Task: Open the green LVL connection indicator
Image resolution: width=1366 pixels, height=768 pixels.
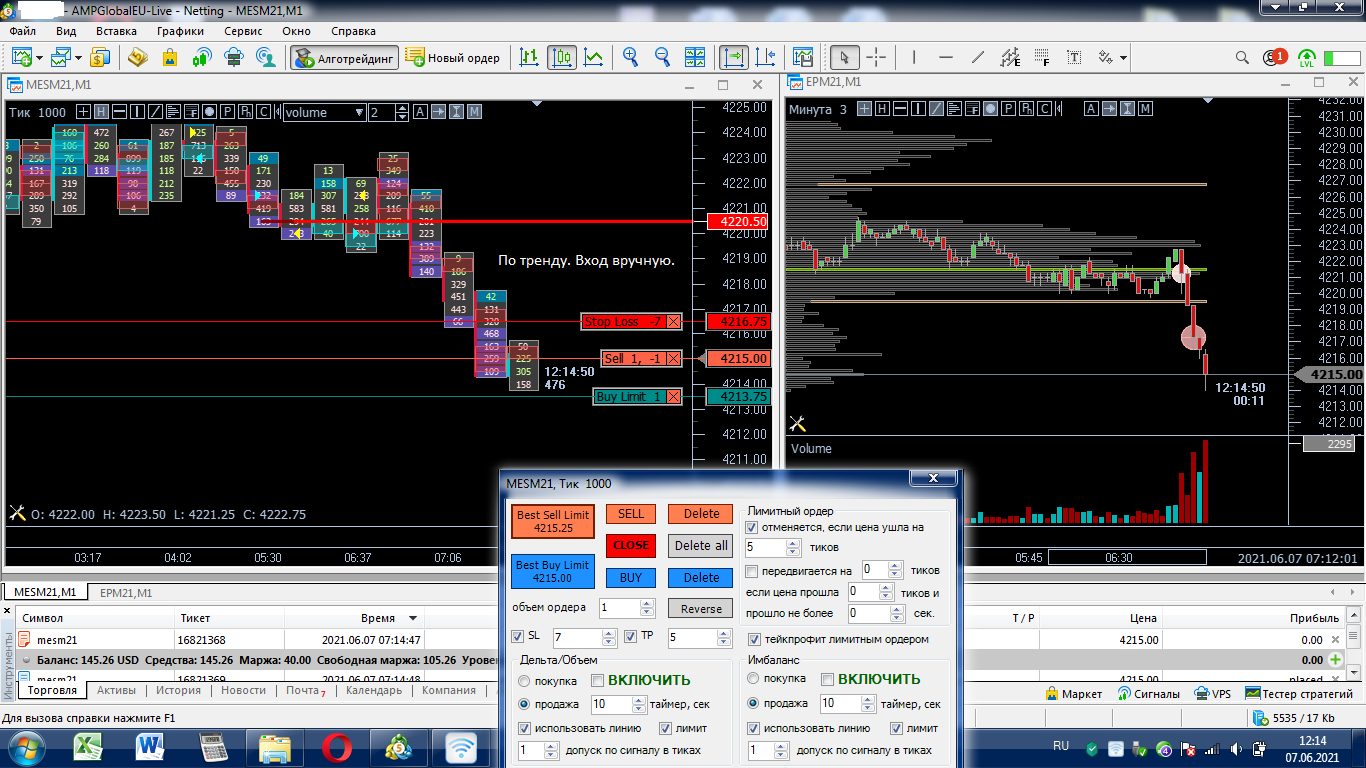Action: point(1307,58)
